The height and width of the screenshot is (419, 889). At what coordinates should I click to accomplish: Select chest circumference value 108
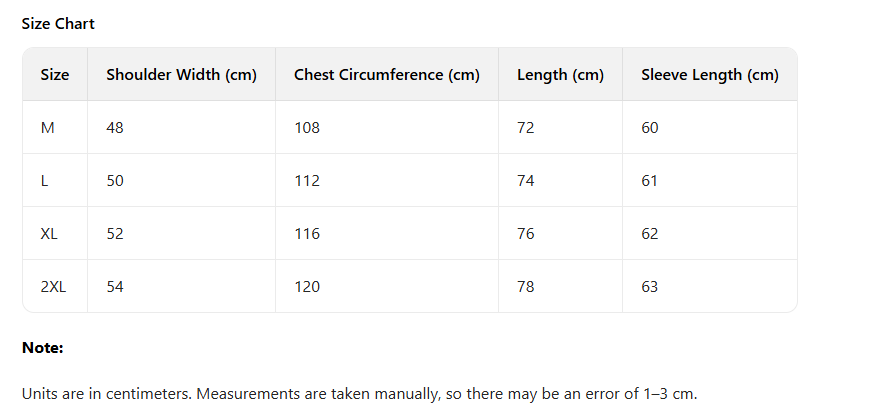pyautogui.click(x=307, y=128)
